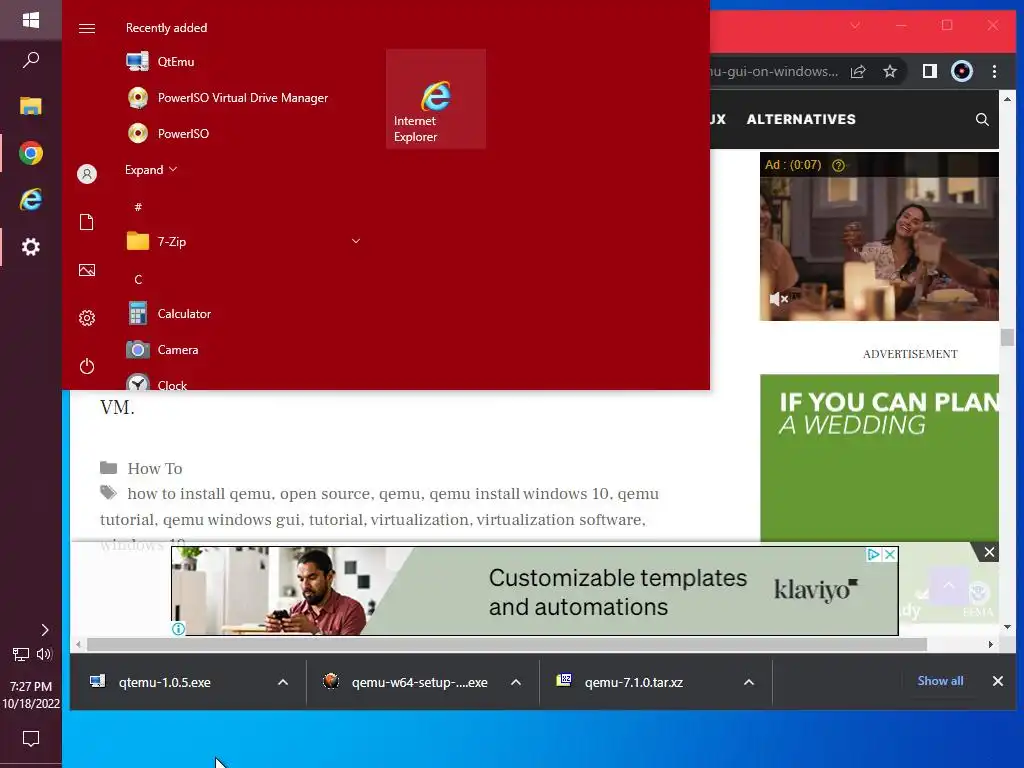This screenshot has width=1024, height=768.
Task: Open network status tray icon
Action: click(21, 654)
